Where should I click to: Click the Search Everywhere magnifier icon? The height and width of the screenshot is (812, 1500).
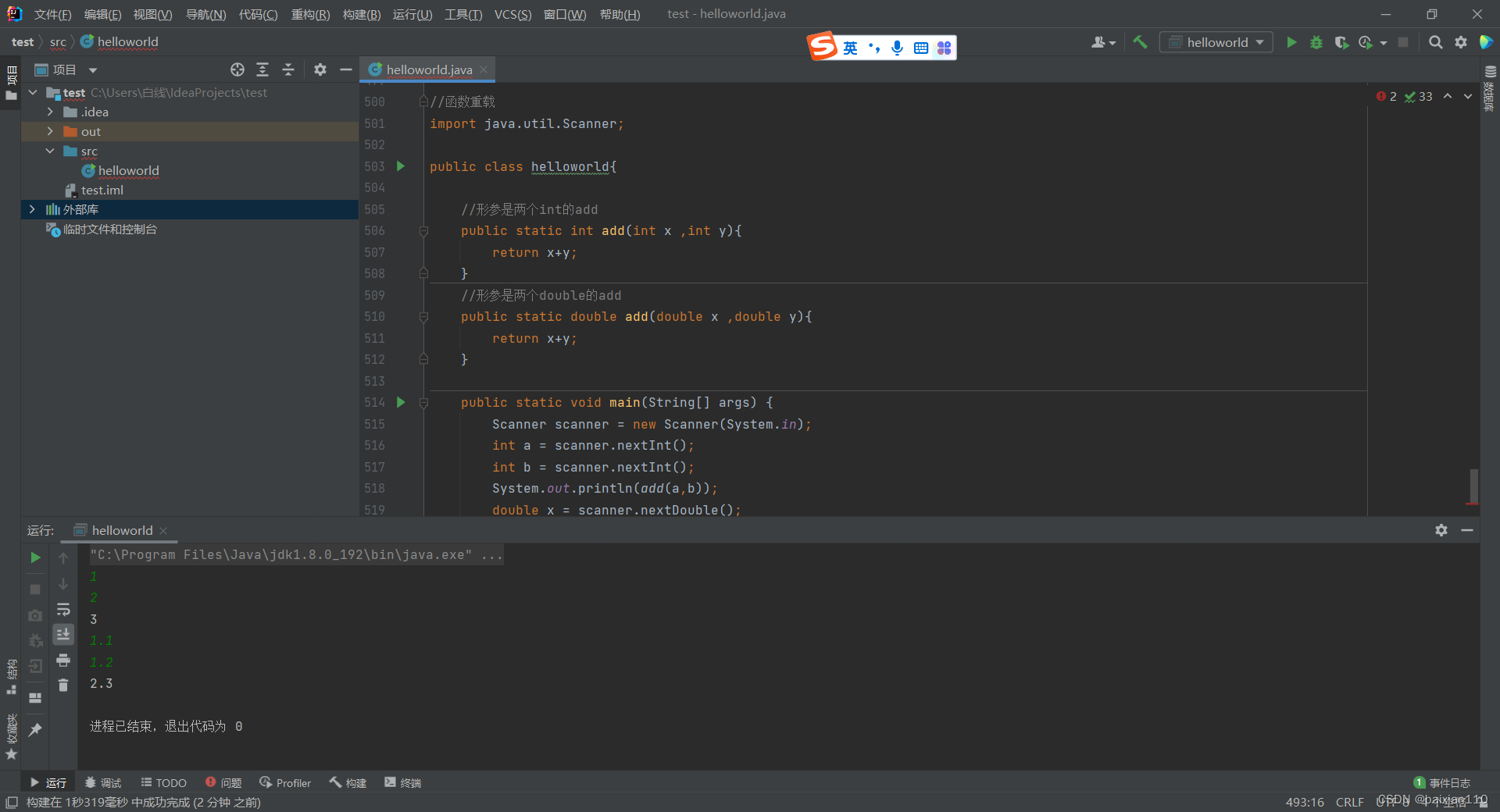pyautogui.click(x=1435, y=42)
